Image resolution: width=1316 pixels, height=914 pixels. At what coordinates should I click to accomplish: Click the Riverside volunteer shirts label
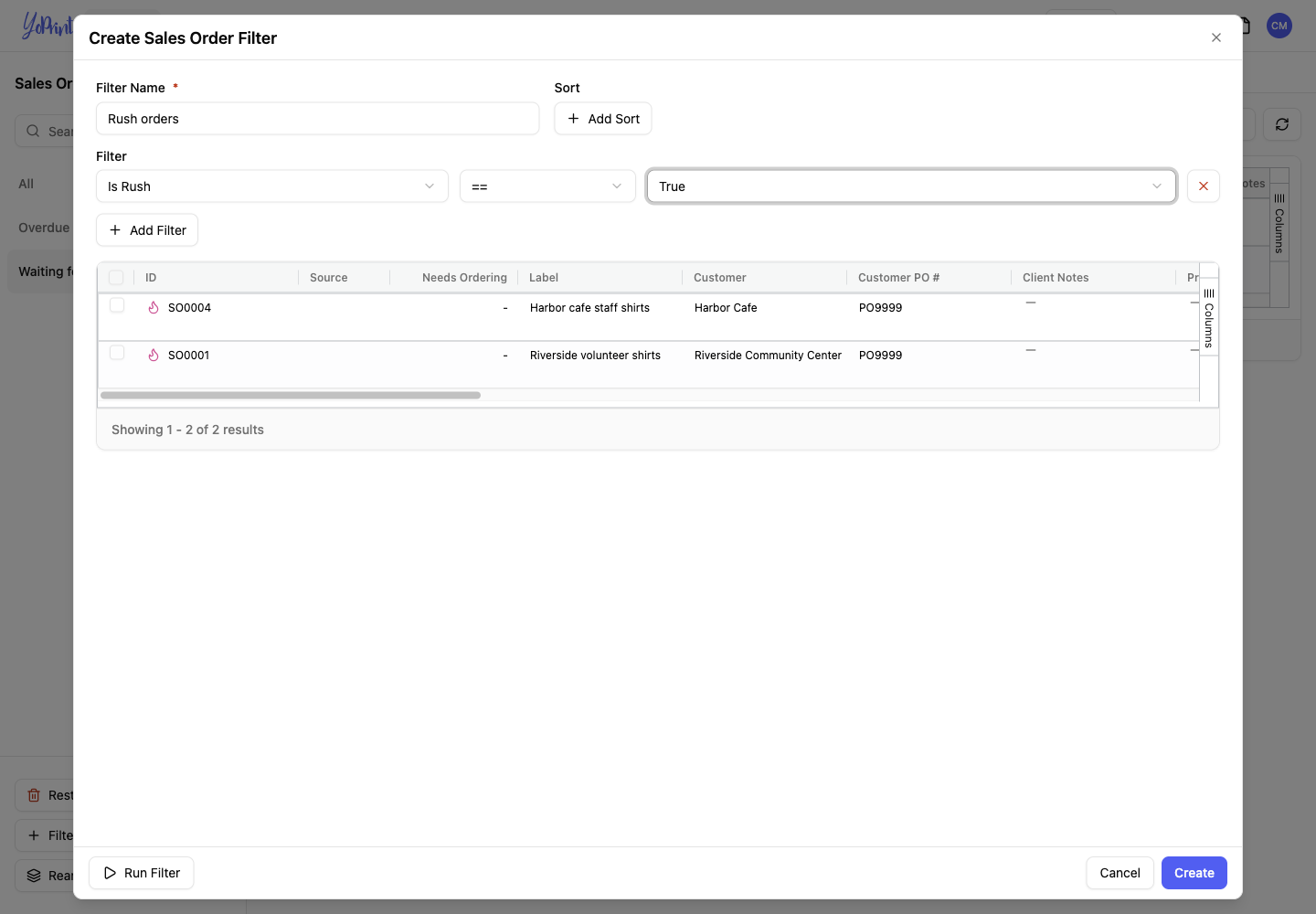595,356
